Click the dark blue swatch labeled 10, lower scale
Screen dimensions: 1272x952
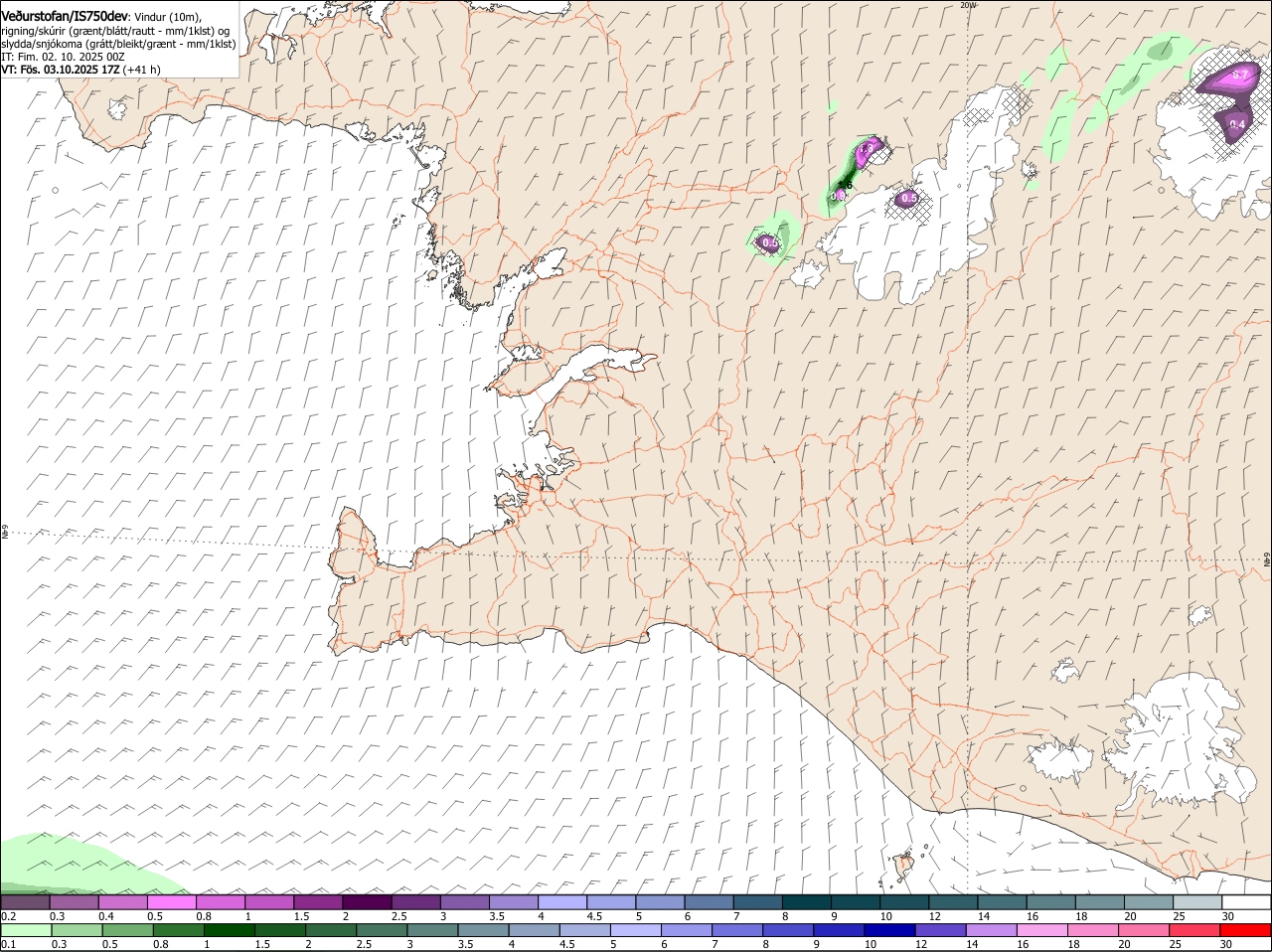coord(890,930)
